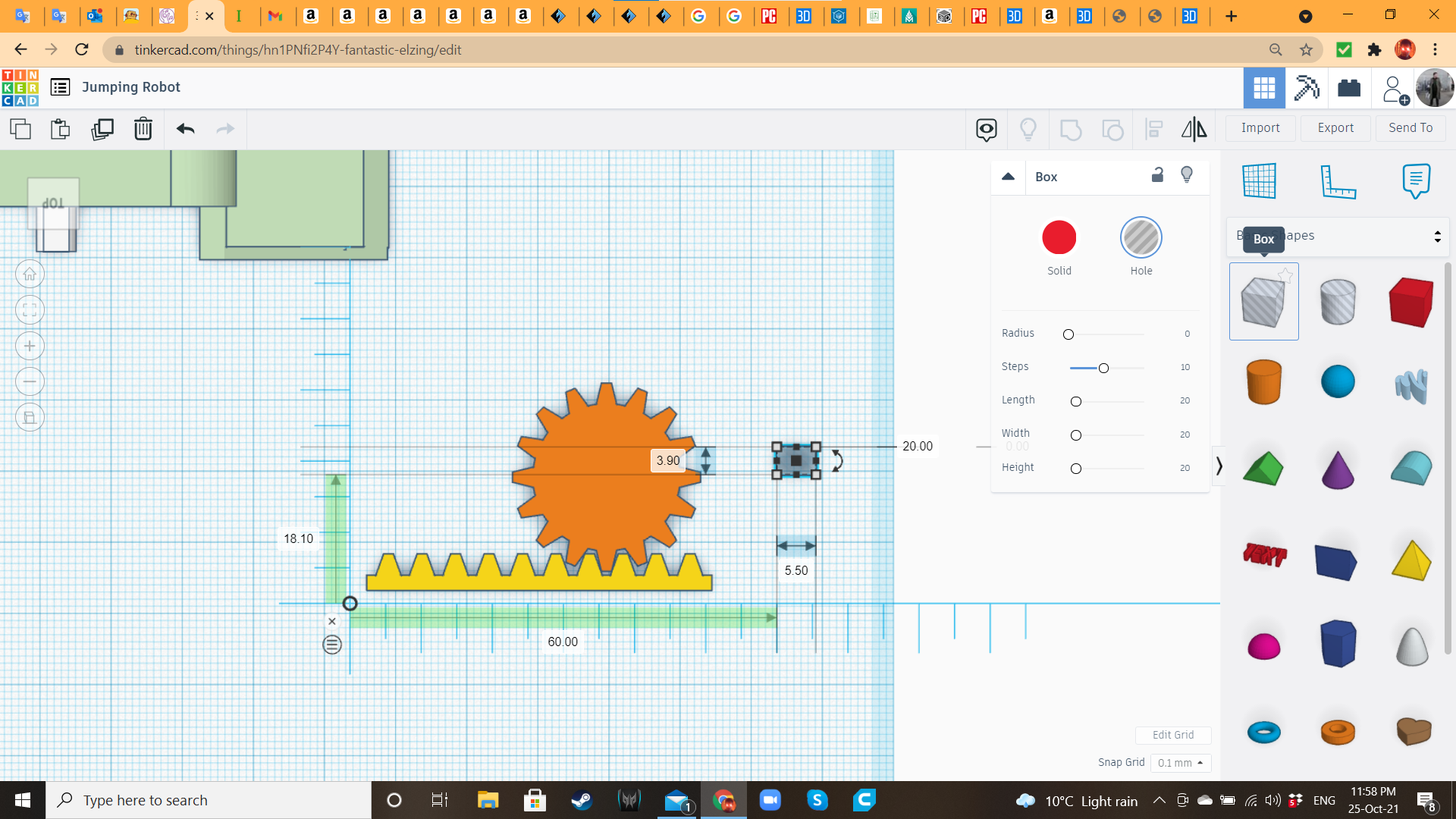Delete the selected shape with the trash icon
The width and height of the screenshot is (1456, 819).
pos(143,129)
